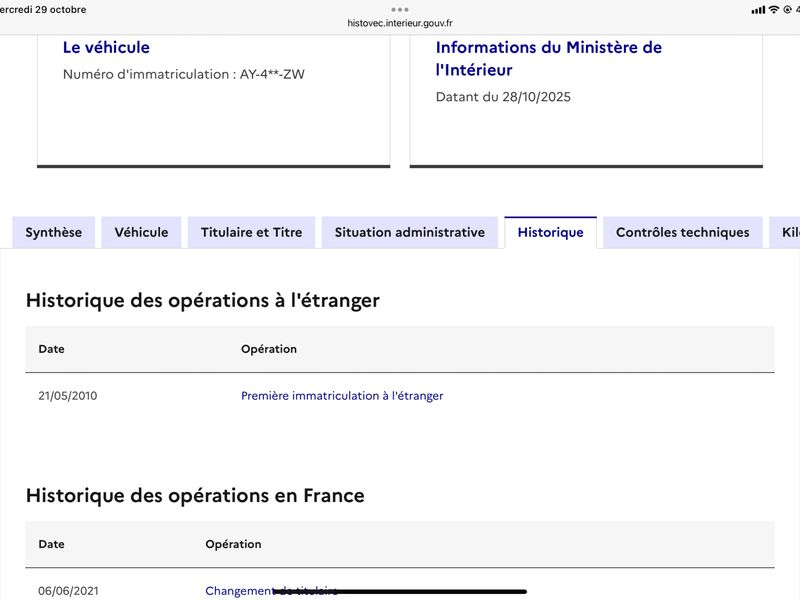Viewport: 800px width, 600px height.
Task: Tap the cellular signal bars icon
Action: [757, 10]
